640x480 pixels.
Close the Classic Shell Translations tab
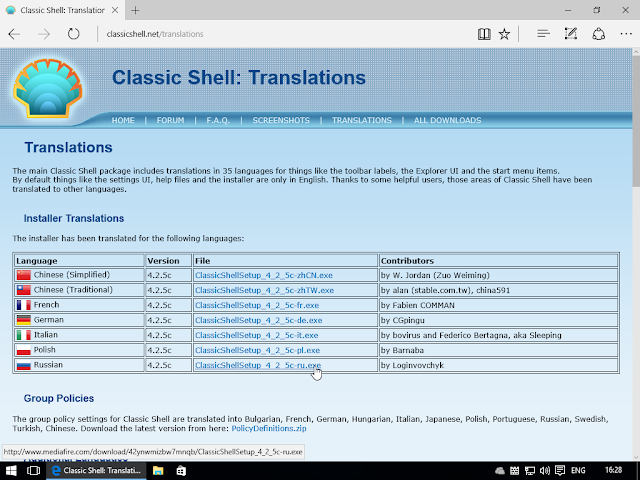tap(115, 10)
